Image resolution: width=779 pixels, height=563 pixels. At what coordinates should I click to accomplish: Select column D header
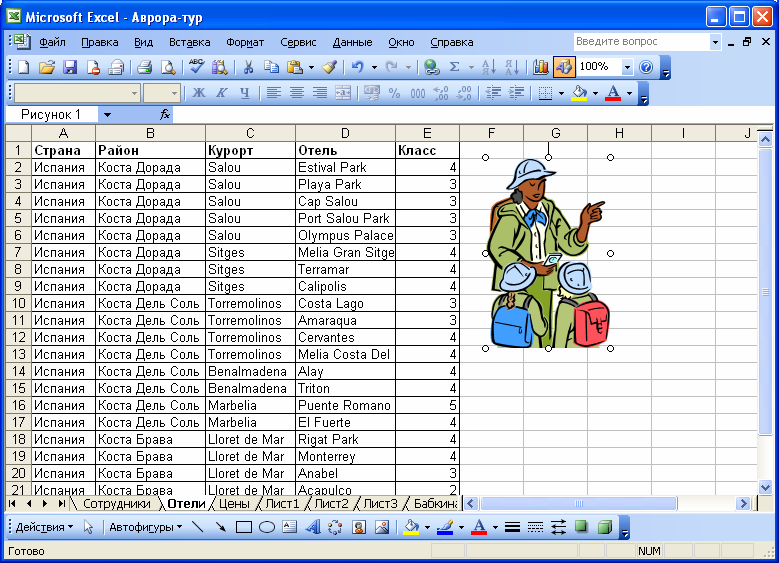pos(345,133)
